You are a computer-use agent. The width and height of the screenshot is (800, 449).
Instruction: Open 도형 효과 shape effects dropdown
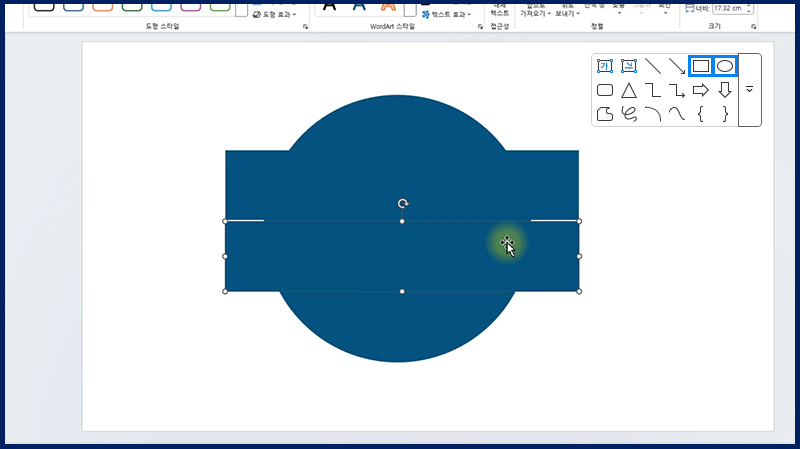(274, 14)
